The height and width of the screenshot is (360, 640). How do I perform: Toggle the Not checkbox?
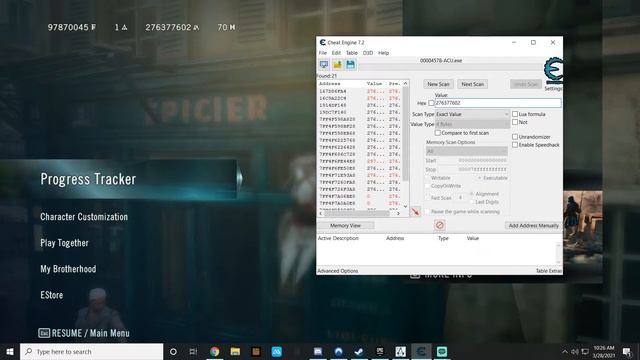(x=515, y=122)
